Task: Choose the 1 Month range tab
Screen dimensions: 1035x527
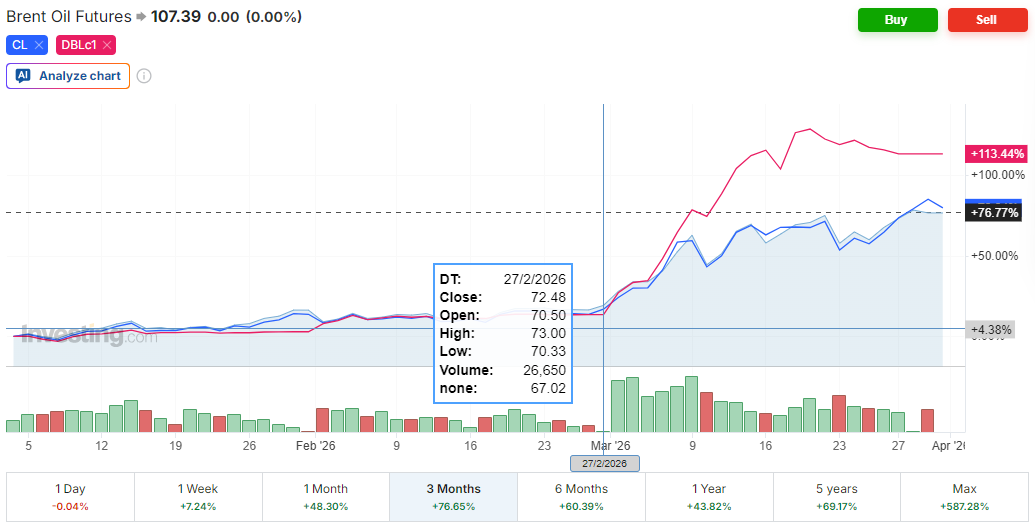Action: (x=326, y=497)
